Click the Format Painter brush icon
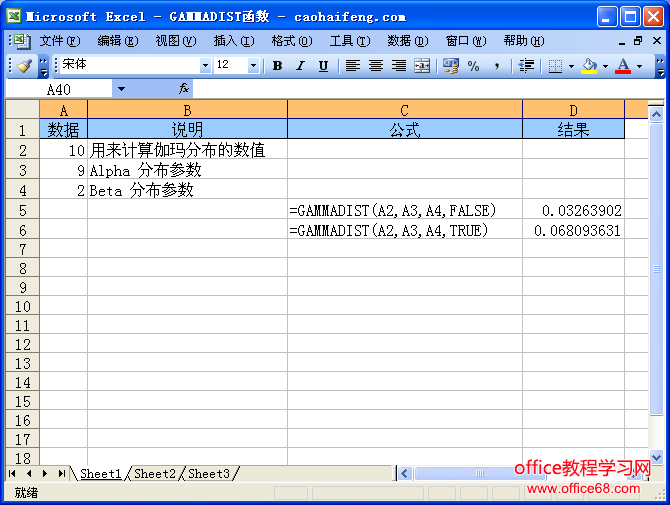The width and height of the screenshot is (670, 505). pos(24,66)
